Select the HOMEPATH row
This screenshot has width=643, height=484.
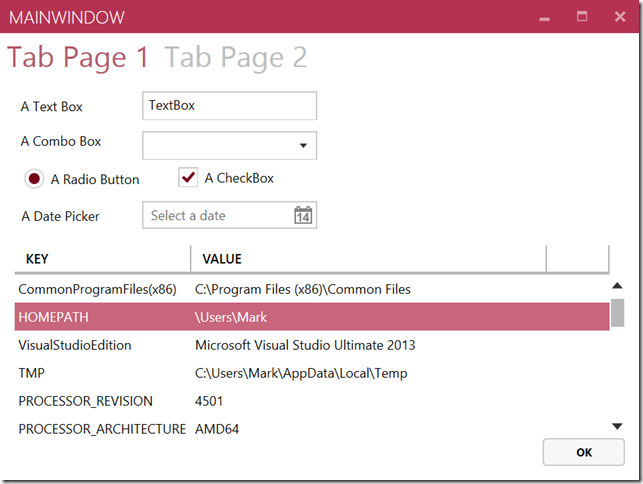pyautogui.click(x=311, y=317)
